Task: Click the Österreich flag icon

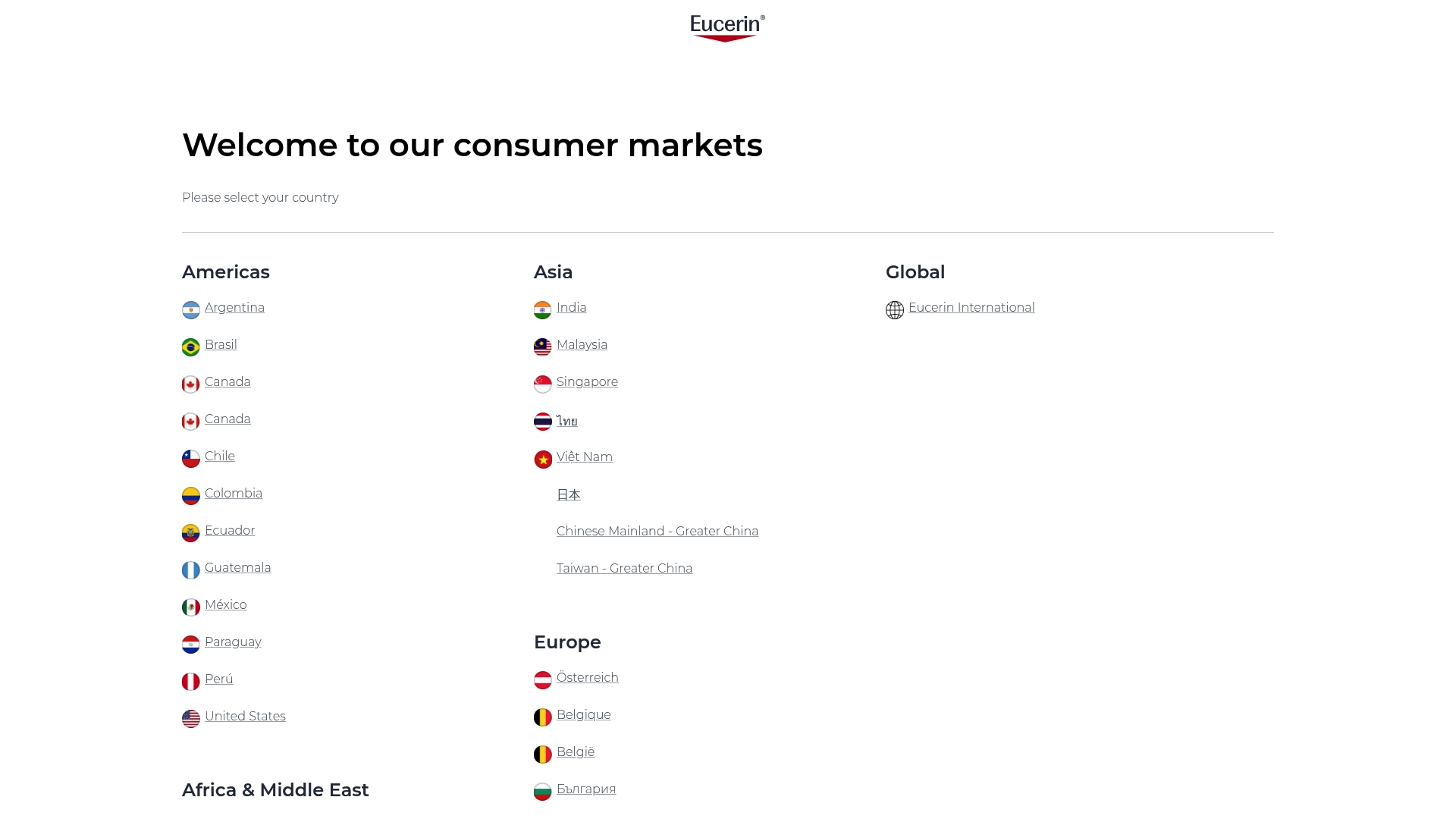Action: 542,679
